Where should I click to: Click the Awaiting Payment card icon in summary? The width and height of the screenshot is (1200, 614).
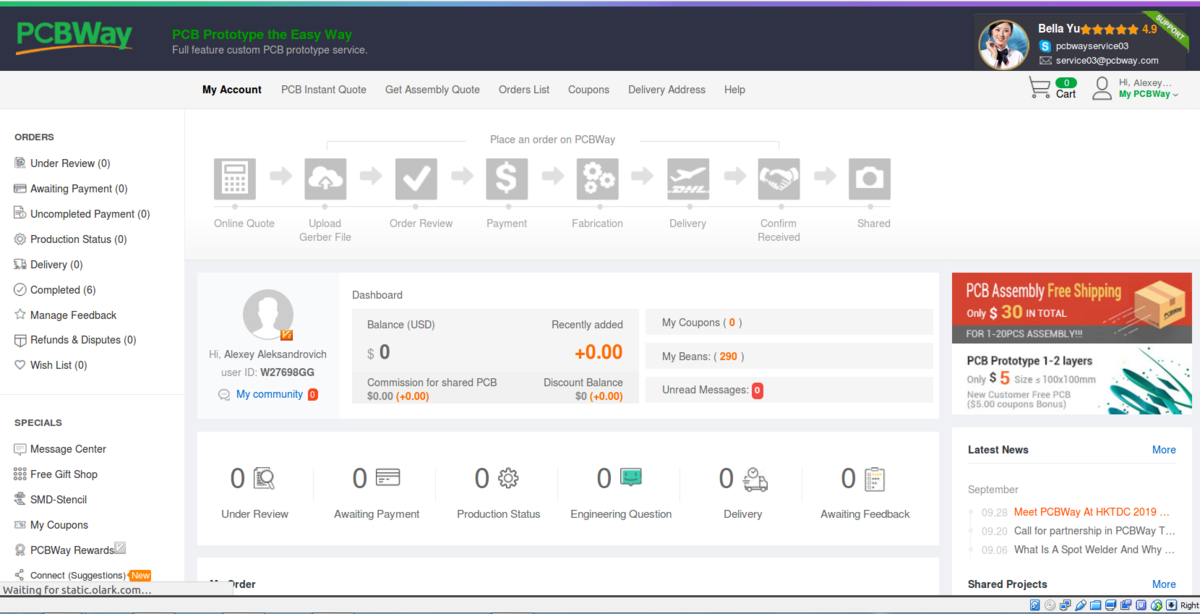[388, 479]
